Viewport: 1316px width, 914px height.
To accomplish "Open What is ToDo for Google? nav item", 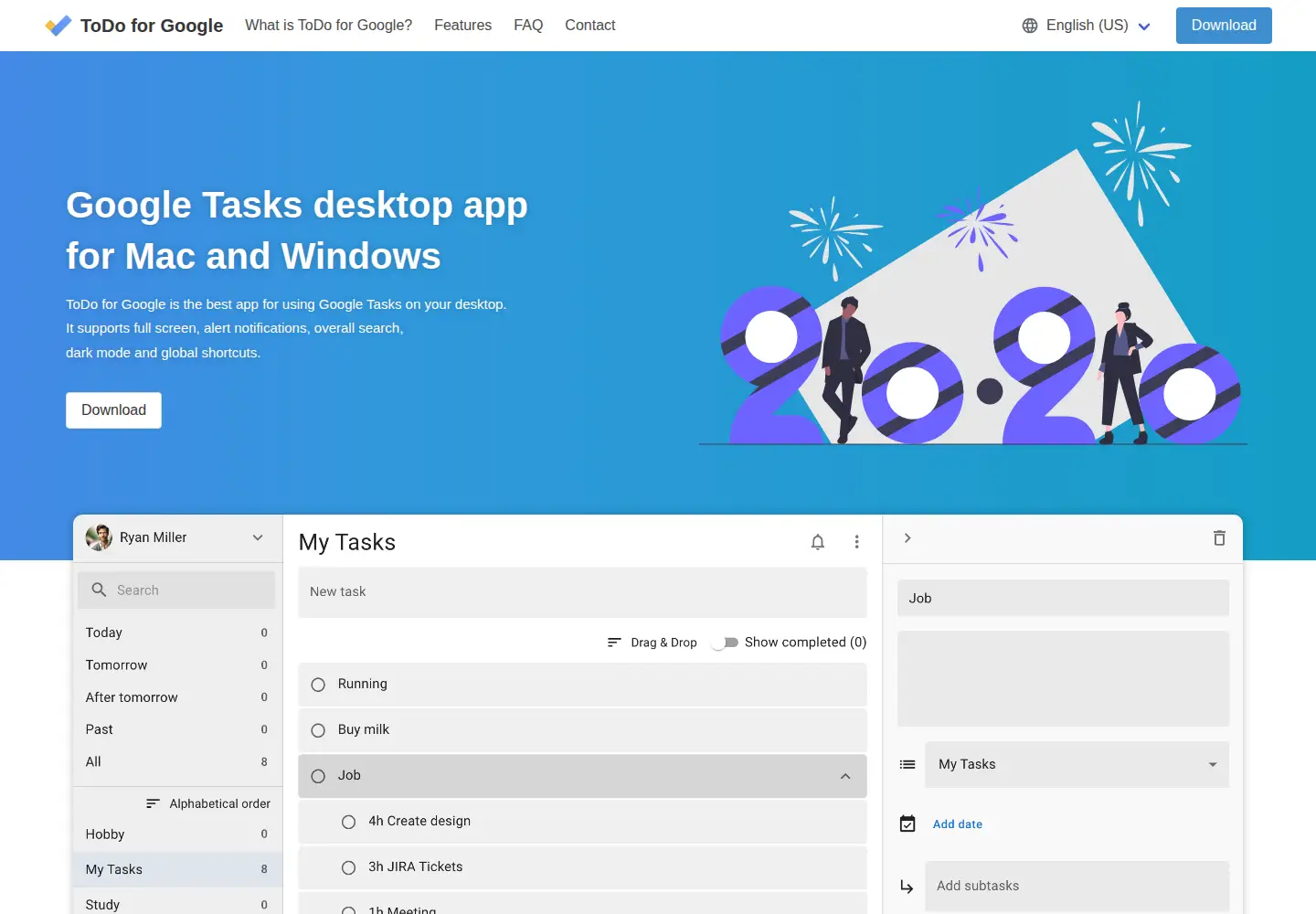I will click(x=328, y=26).
